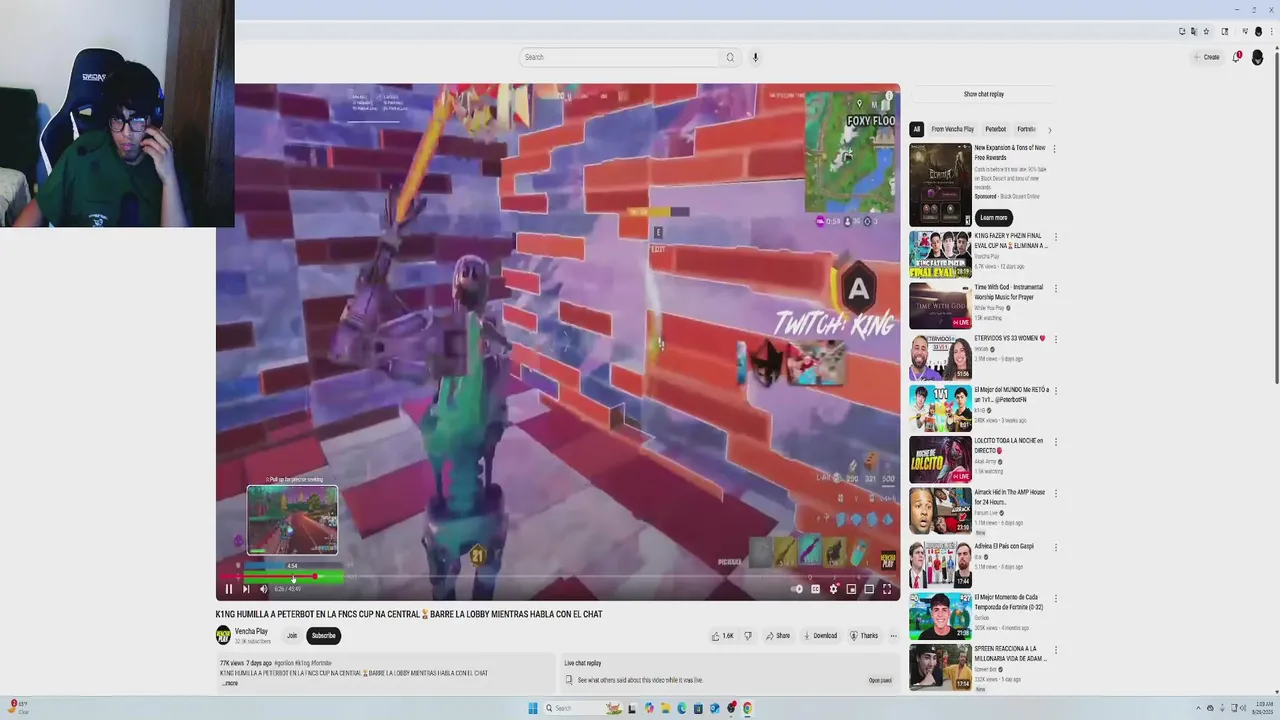The image size is (1280, 720).
Task: Expand more chips with right arrow
Action: (1049, 129)
